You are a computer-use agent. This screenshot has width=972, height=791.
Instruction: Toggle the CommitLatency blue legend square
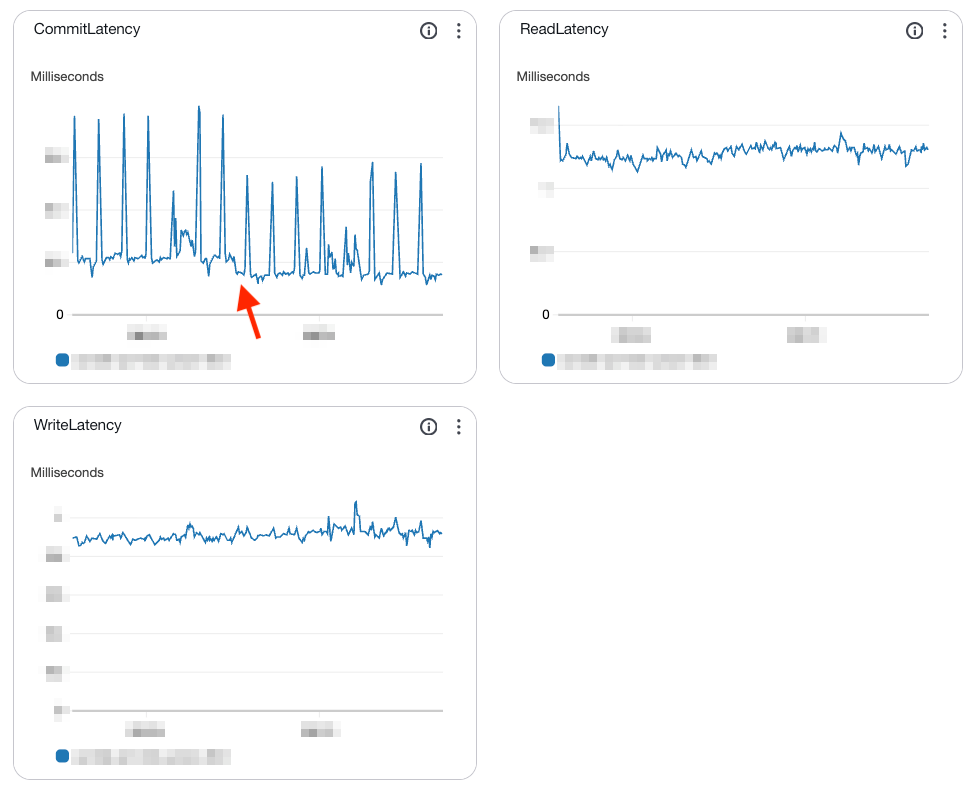click(x=62, y=360)
